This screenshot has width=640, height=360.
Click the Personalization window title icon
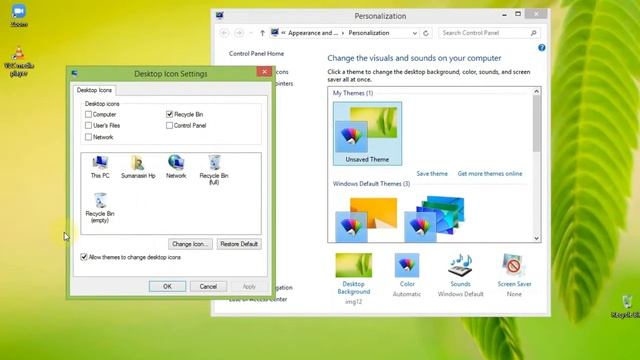coord(220,16)
